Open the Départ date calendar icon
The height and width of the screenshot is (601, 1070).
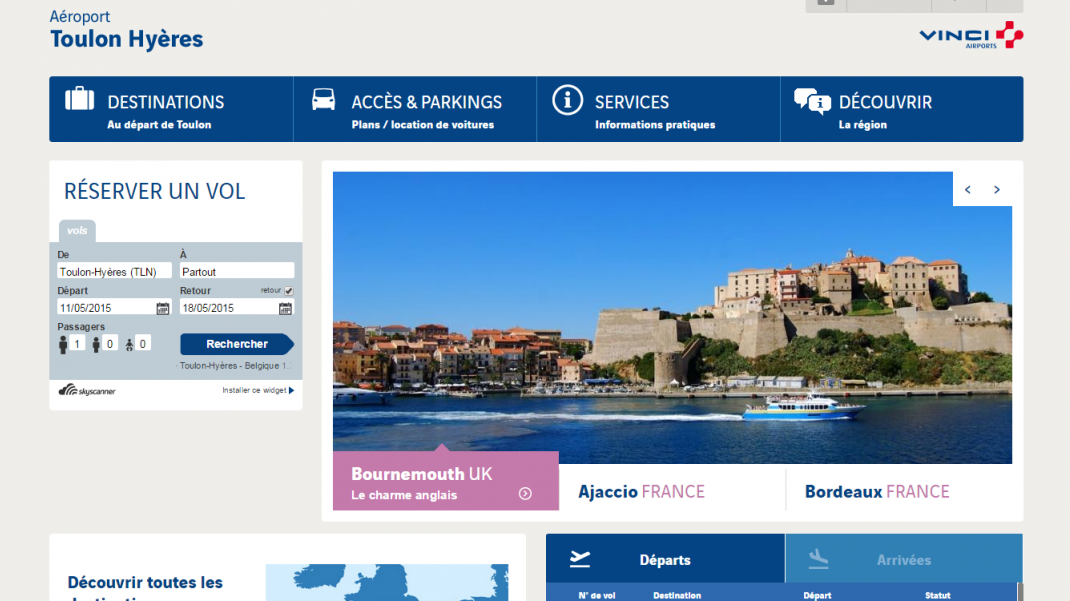coord(163,308)
